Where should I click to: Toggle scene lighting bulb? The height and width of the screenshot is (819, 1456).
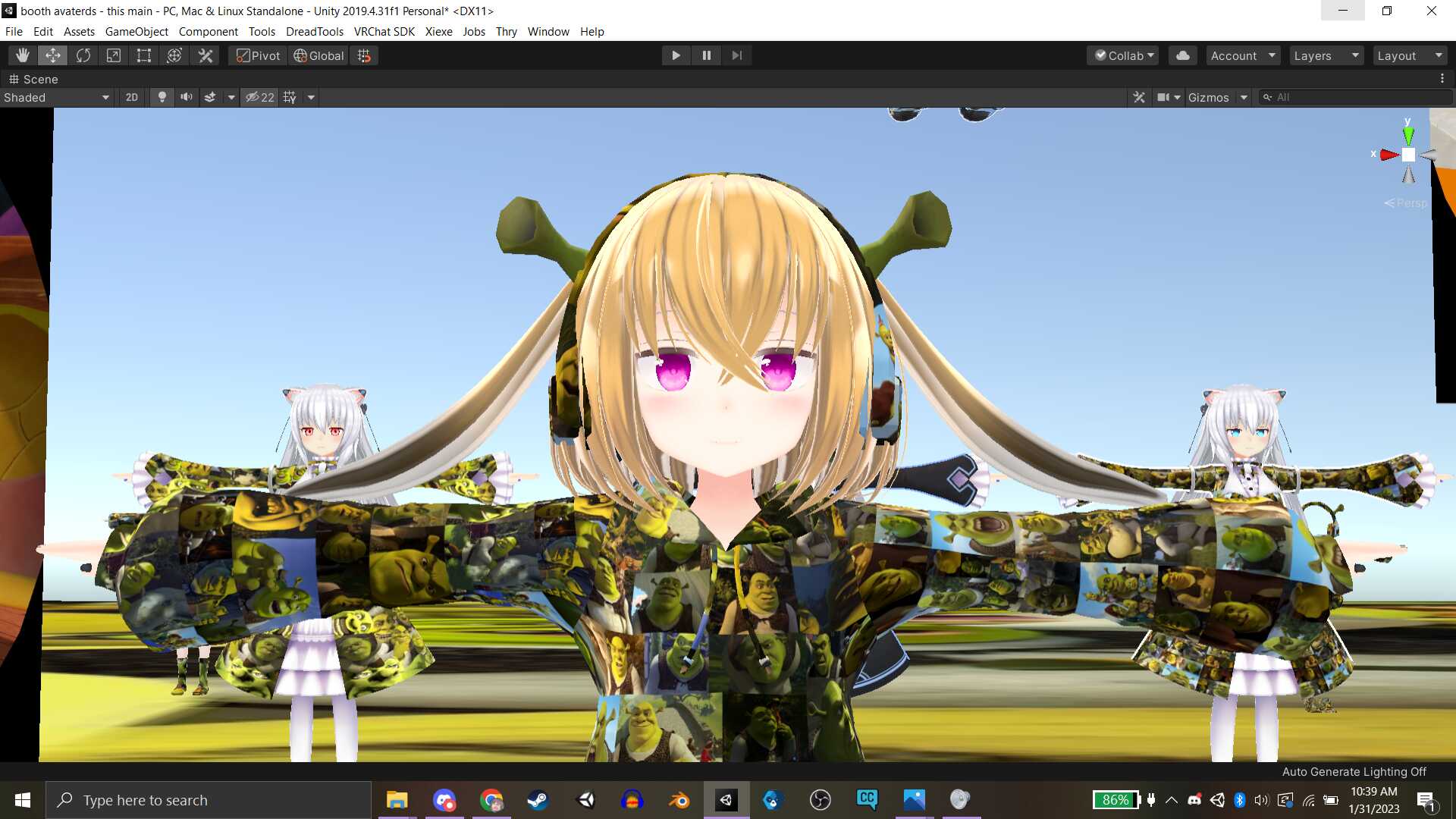pyautogui.click(x=162, y=97)
